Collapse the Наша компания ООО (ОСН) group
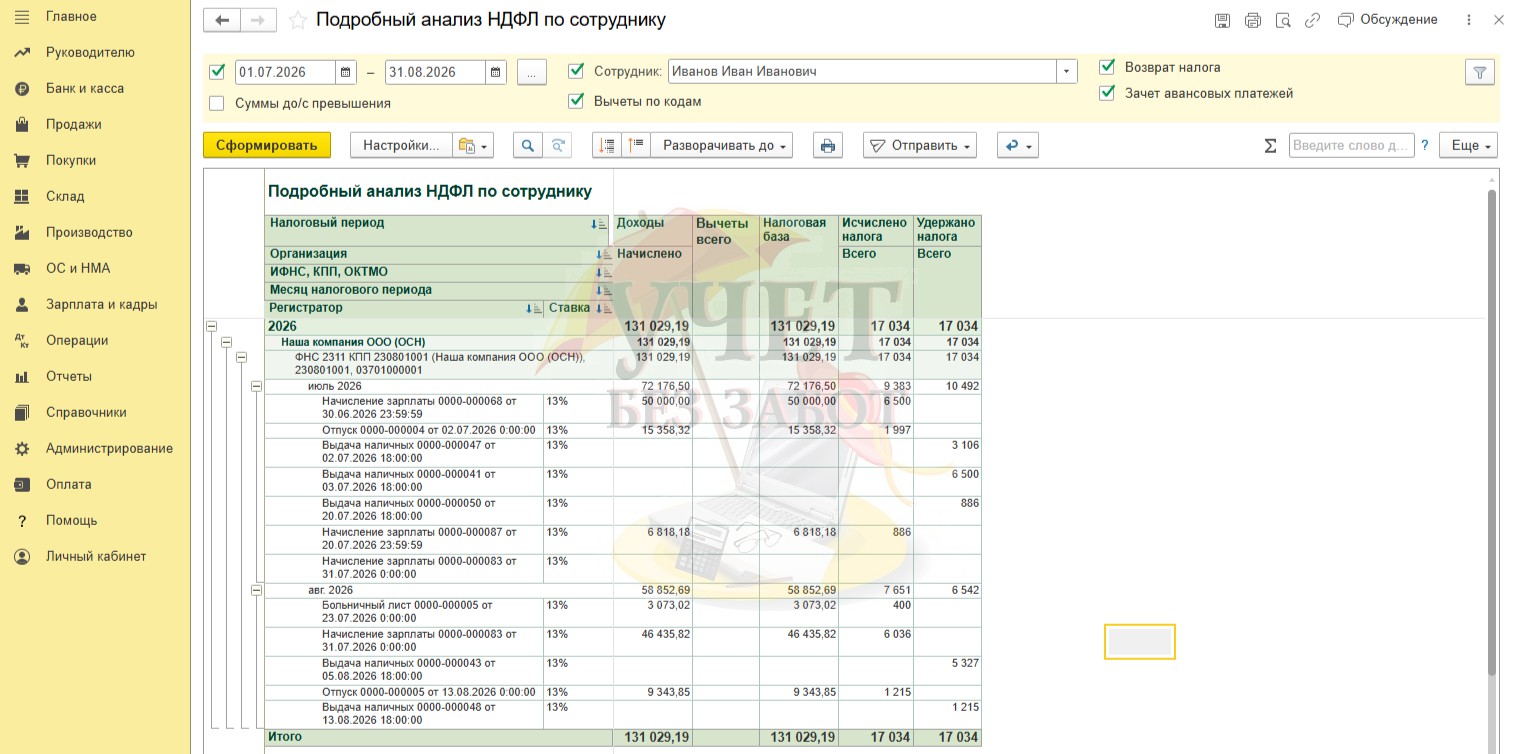Image resolution: width=1513 pixels, height=754 pixels. click(227, 342)
